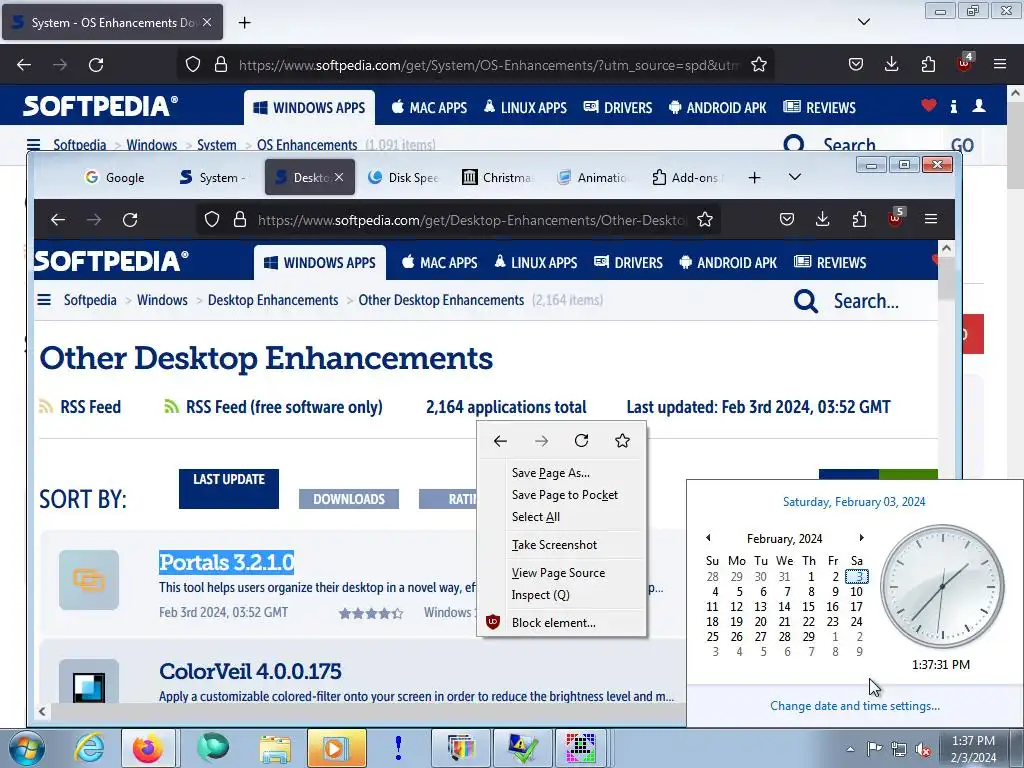
Task: Click Forward arrow in the context menu
Action: tap(541, 441)
